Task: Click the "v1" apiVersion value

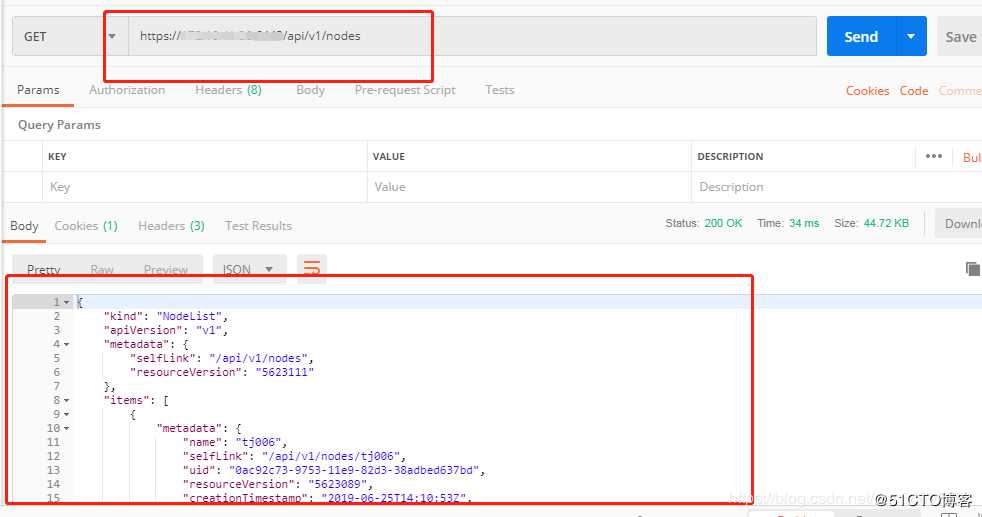Action: tap(209, 330)
